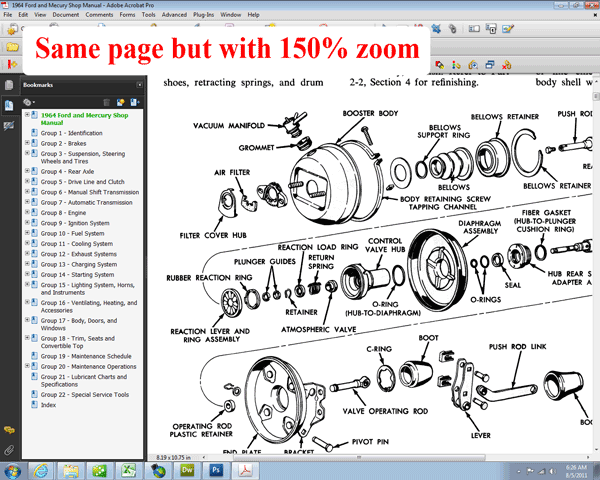Open the Pages navigation panel icon
This screenshot has height=480, width=600.
(9, 85)
